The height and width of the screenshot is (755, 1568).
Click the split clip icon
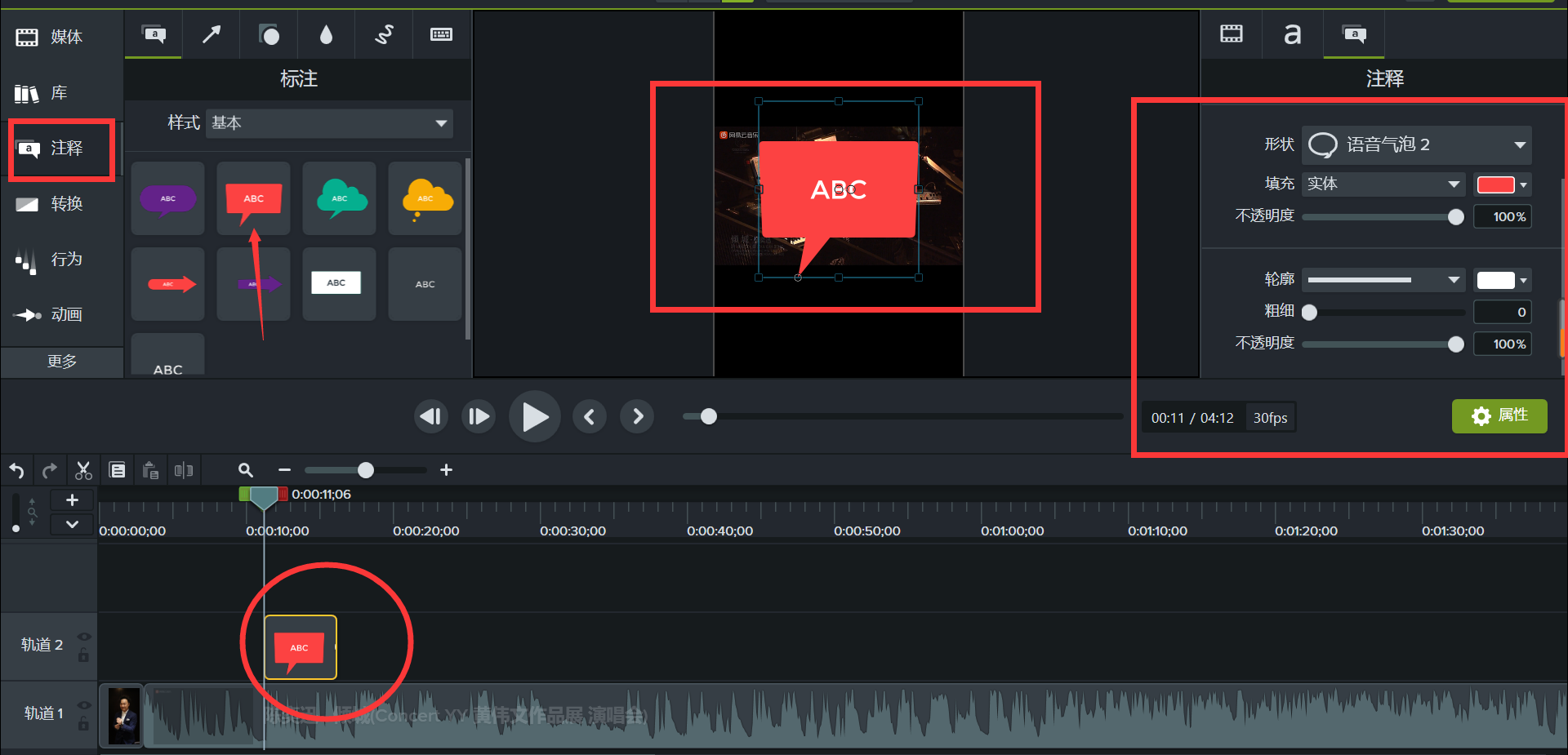point(184,470)
